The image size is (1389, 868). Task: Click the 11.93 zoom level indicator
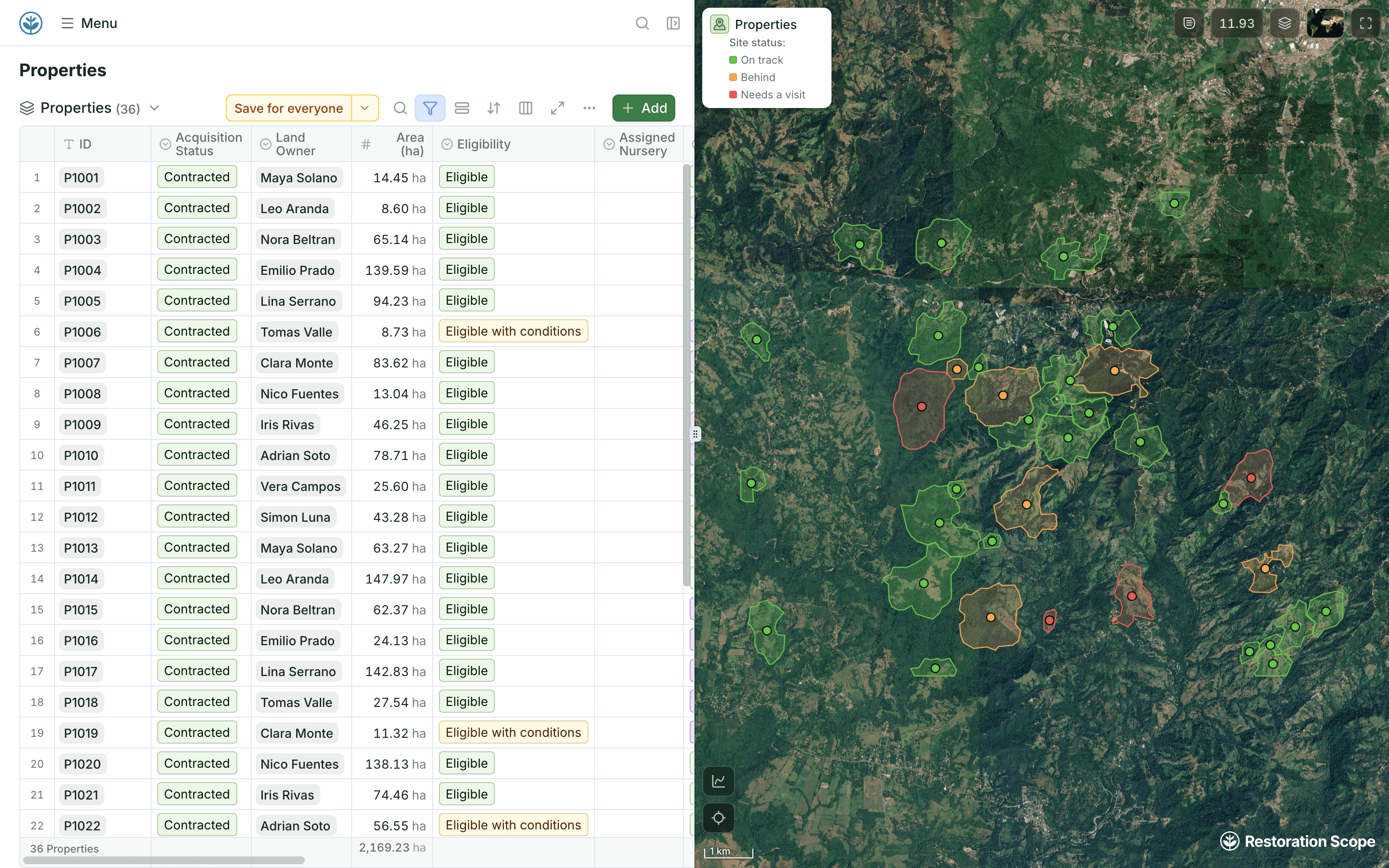click(x=1237, y=23)
